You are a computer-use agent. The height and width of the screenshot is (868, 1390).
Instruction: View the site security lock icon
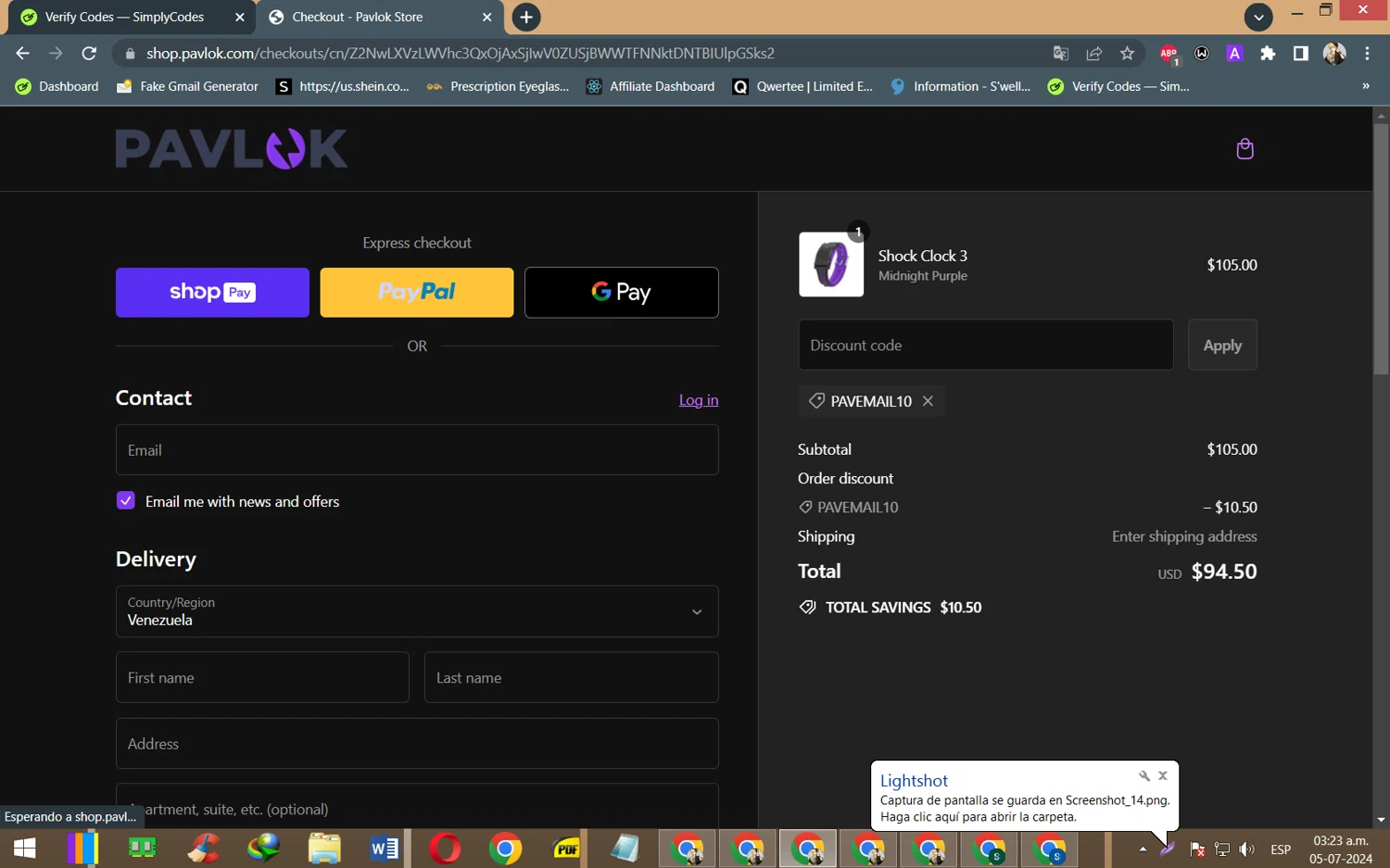tap(130, 54)
